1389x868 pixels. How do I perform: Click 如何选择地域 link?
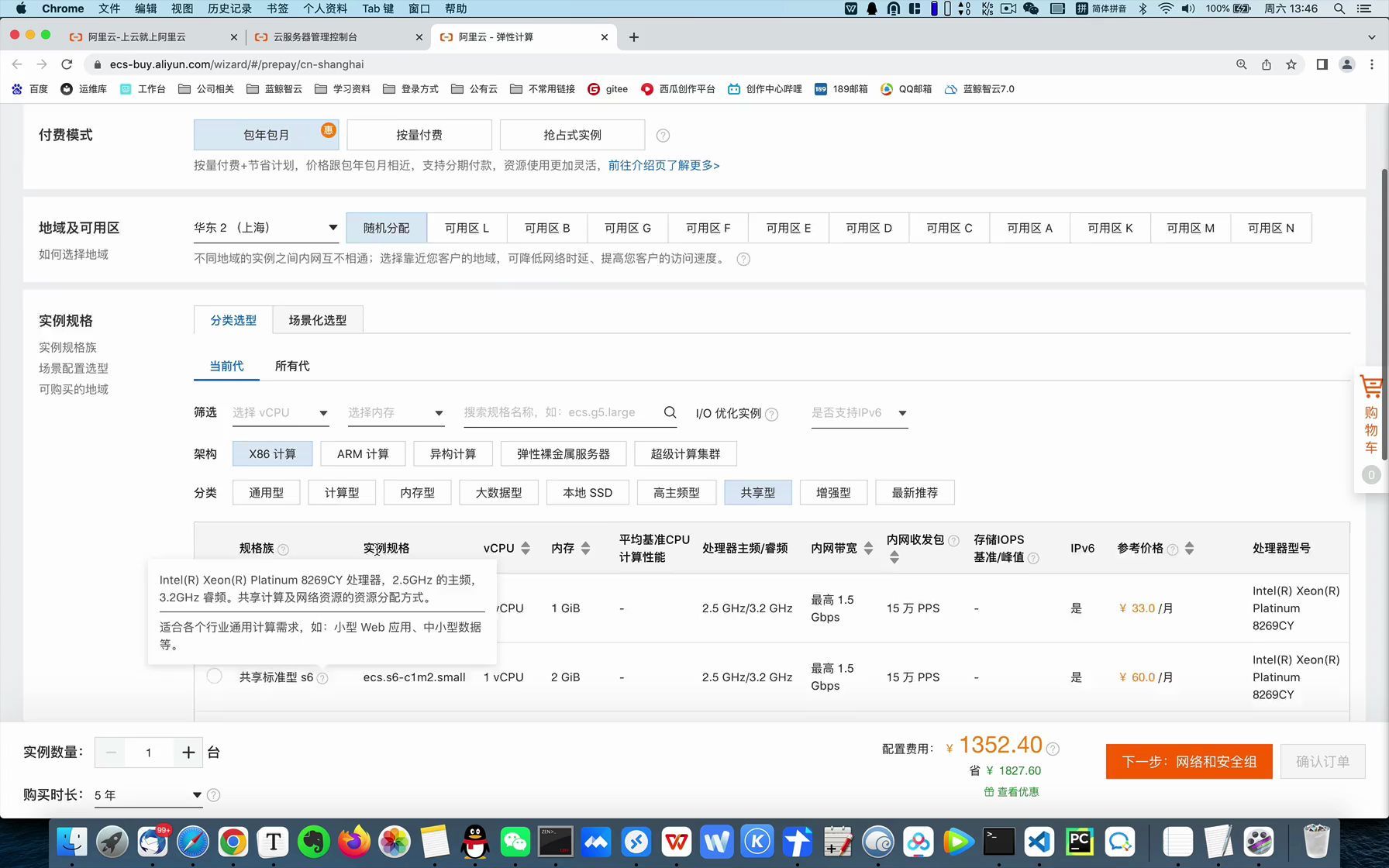74,254
